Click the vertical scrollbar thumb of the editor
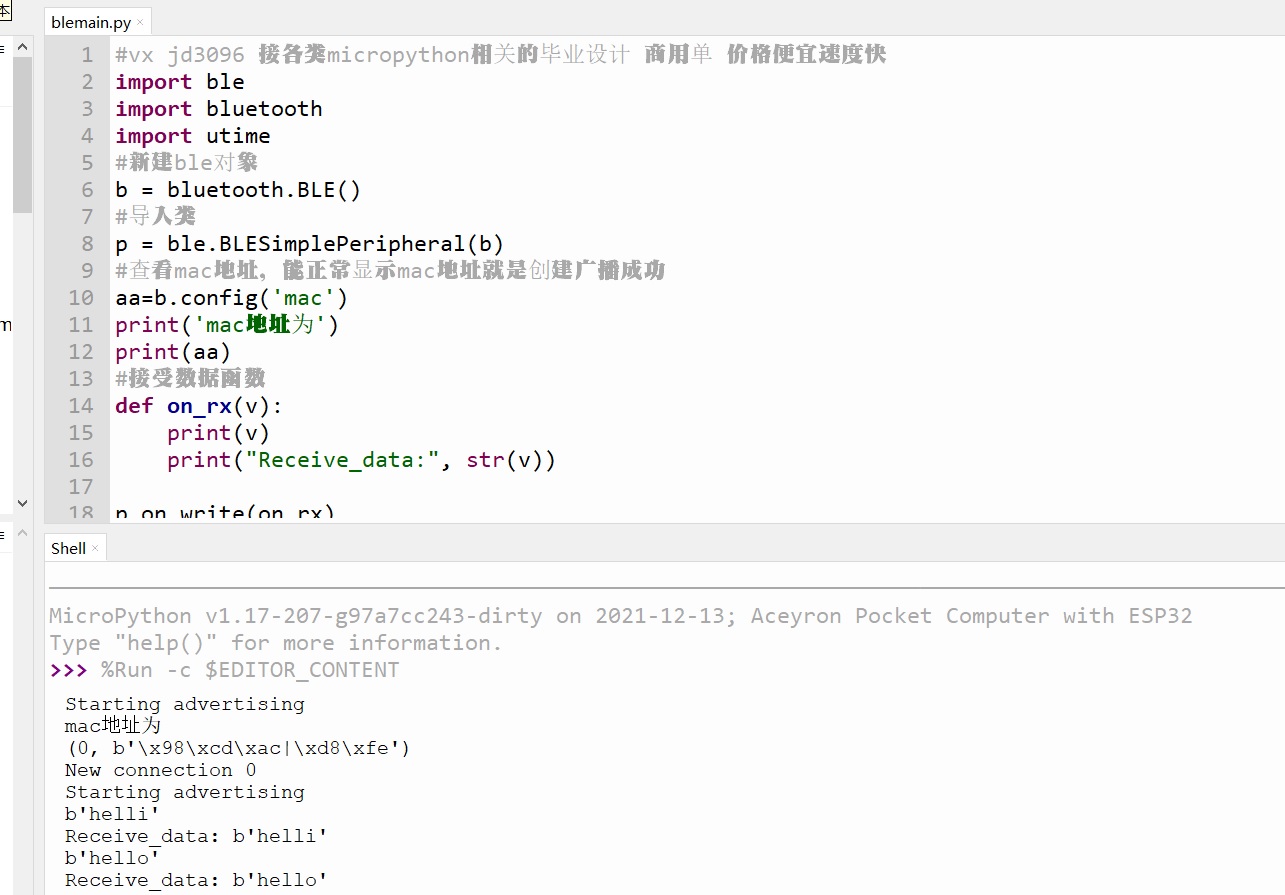The width and height of the screenshot is (1285, 895). pos(22,130)
